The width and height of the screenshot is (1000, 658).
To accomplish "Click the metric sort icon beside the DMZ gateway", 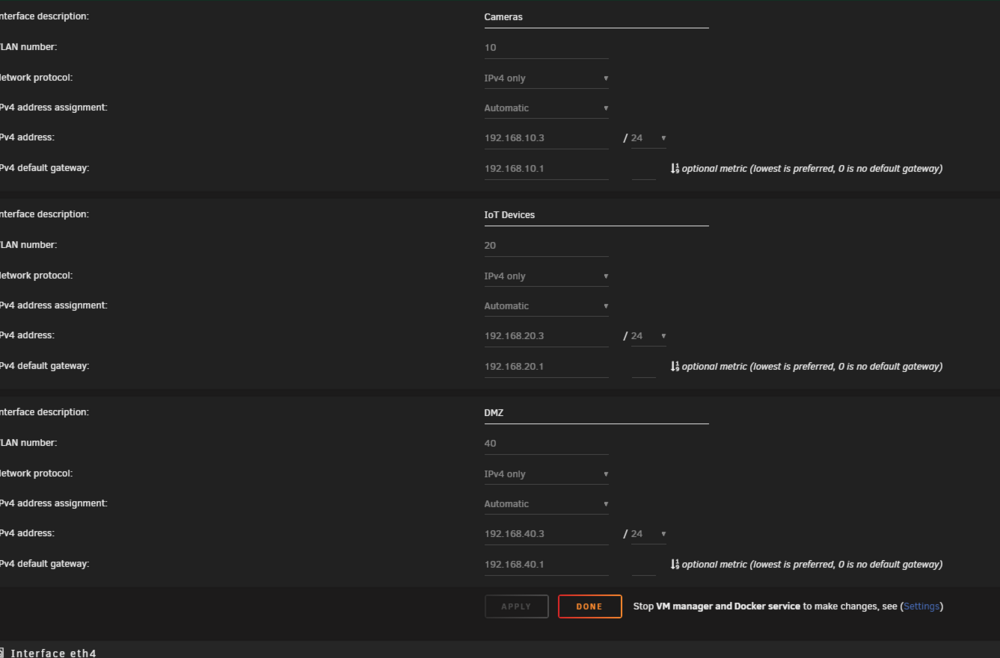I will [675, 564].
